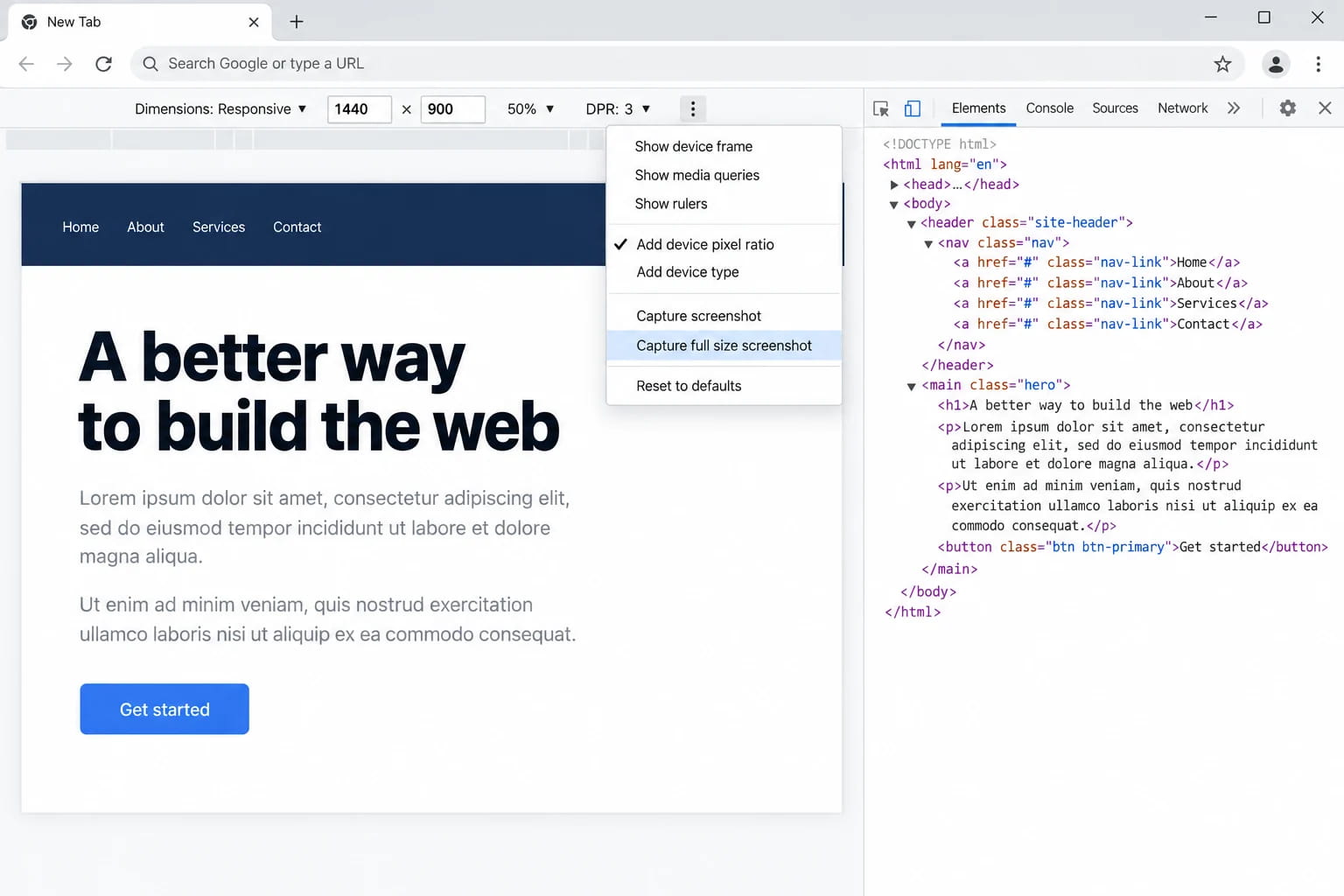Click the About nav link
Viewport: 1344px width, 896px height.
click(x=145, y=227)
